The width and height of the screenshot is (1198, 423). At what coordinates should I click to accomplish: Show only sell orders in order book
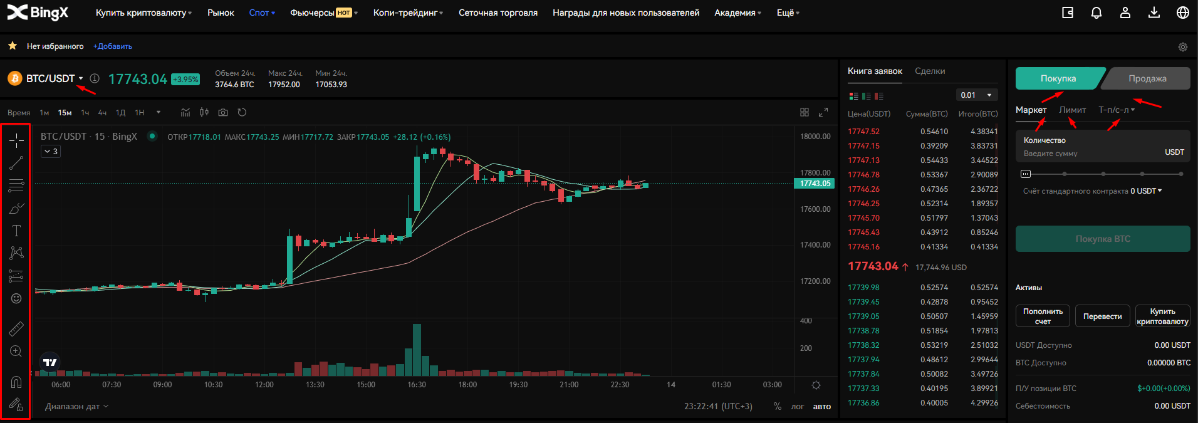[x=877, y=95]
